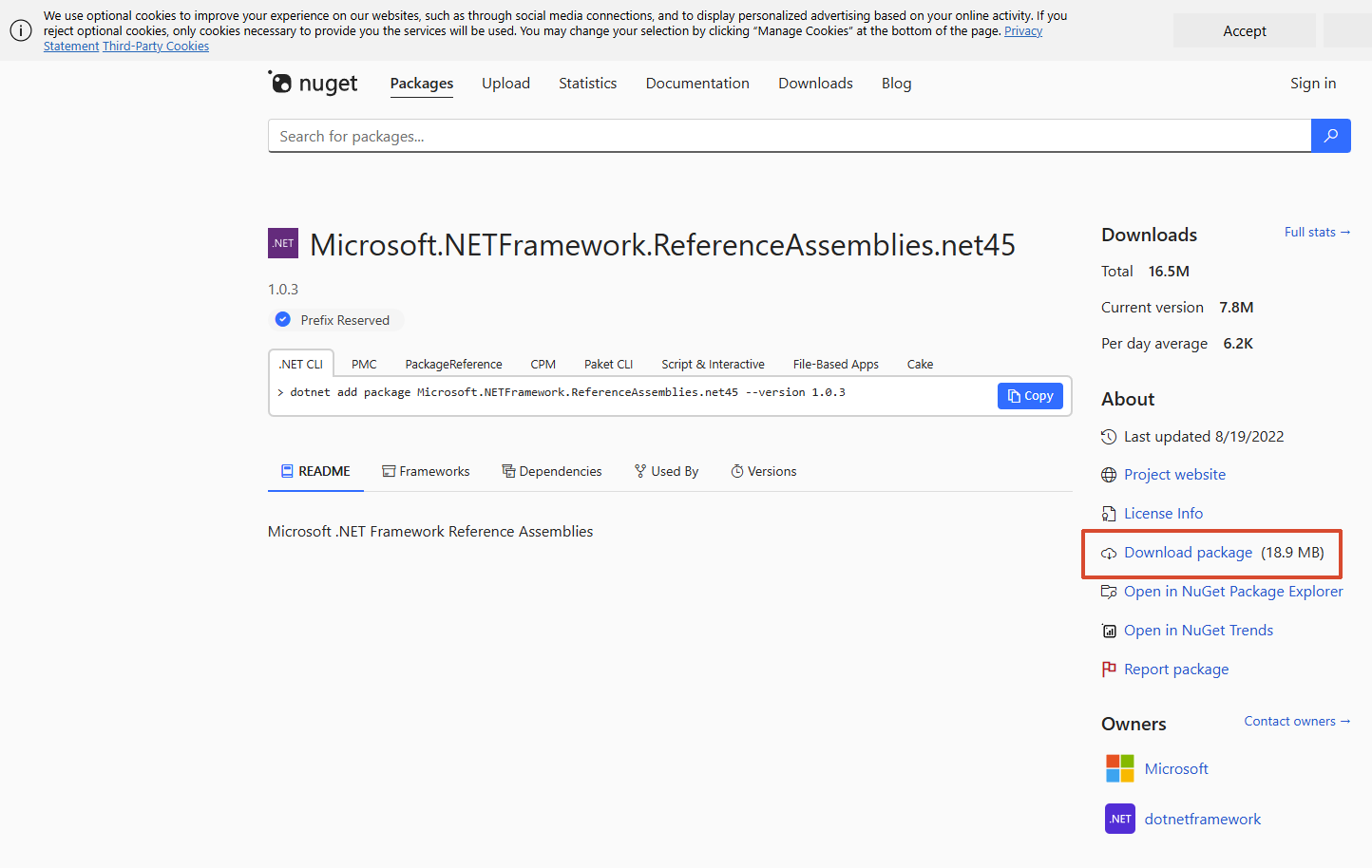Screen dimensions: 1372x868
Task: Click the Microsoft owner logo
Action: click(x=1120, y=768)
